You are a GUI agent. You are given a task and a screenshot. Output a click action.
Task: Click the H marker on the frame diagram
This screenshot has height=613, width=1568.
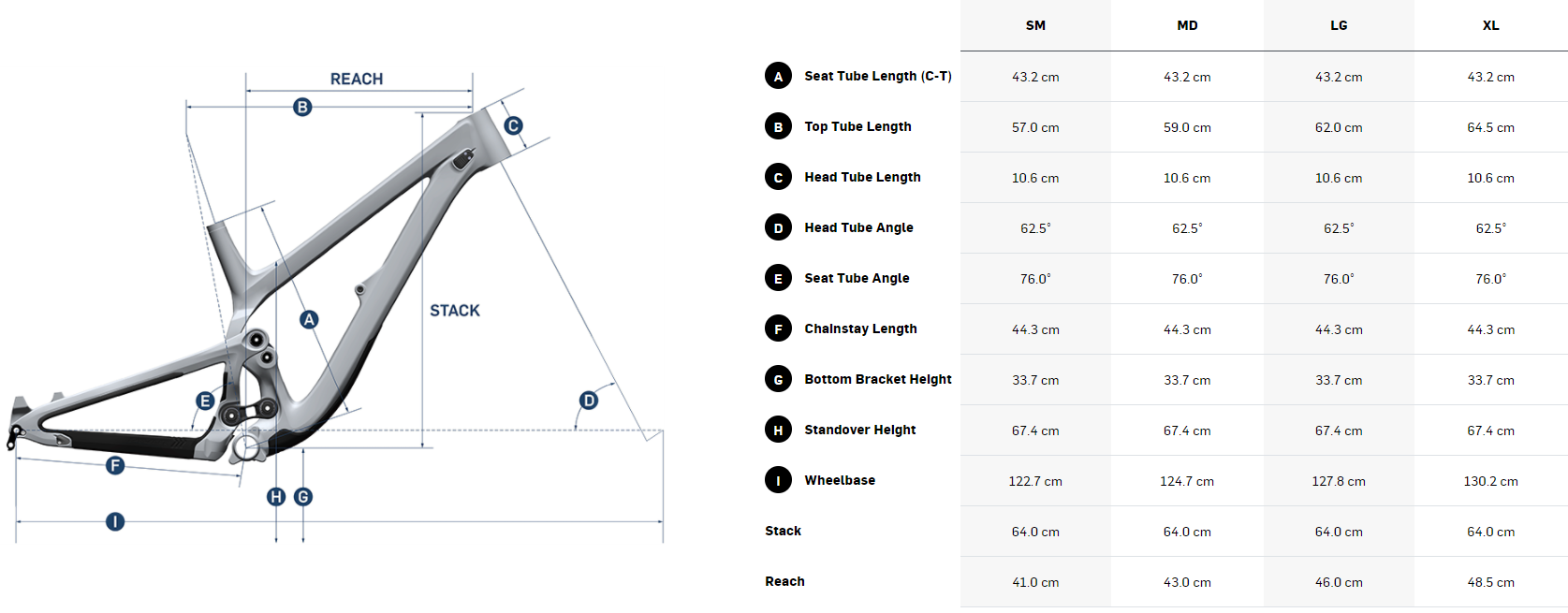(276, 497)
